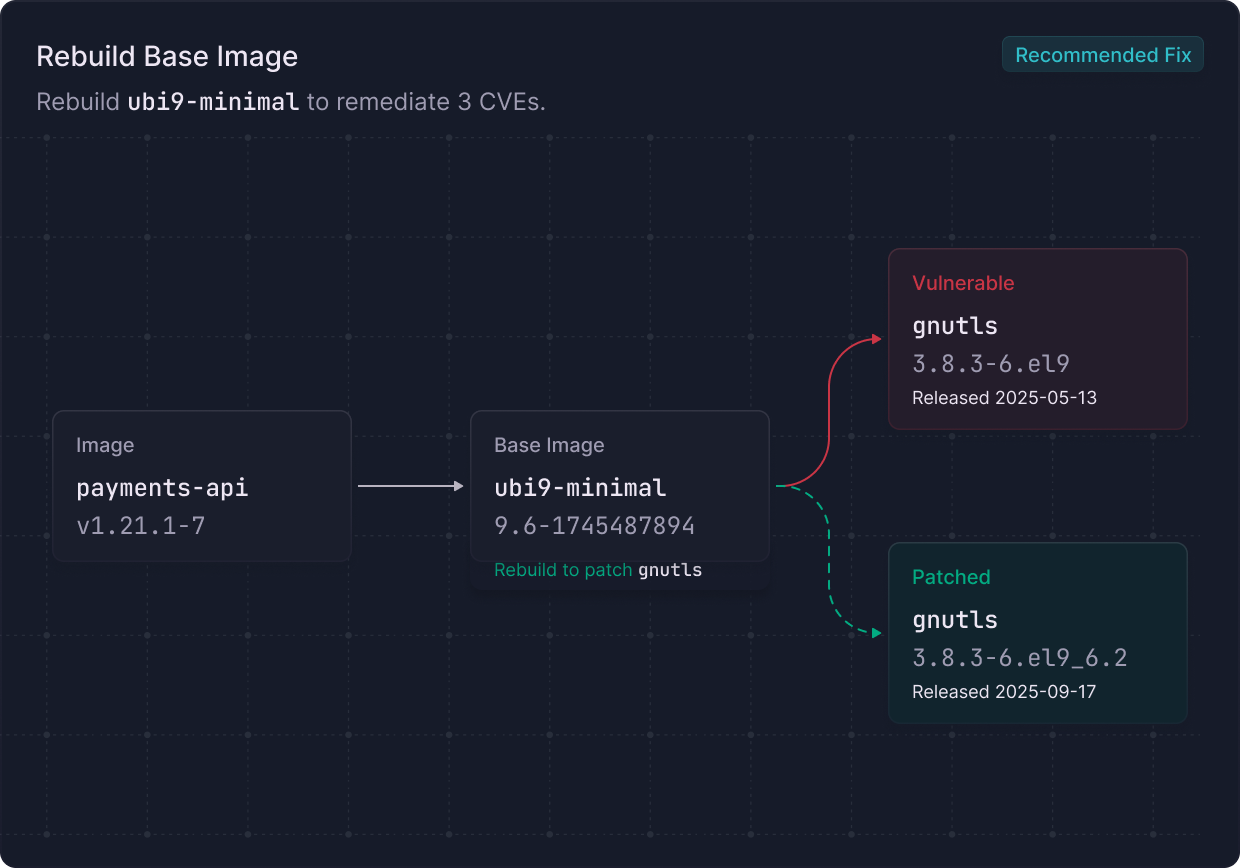Select gnutls in the Vulnerable card
Viewport: 1240px width, 868px height.
point(955,326)
